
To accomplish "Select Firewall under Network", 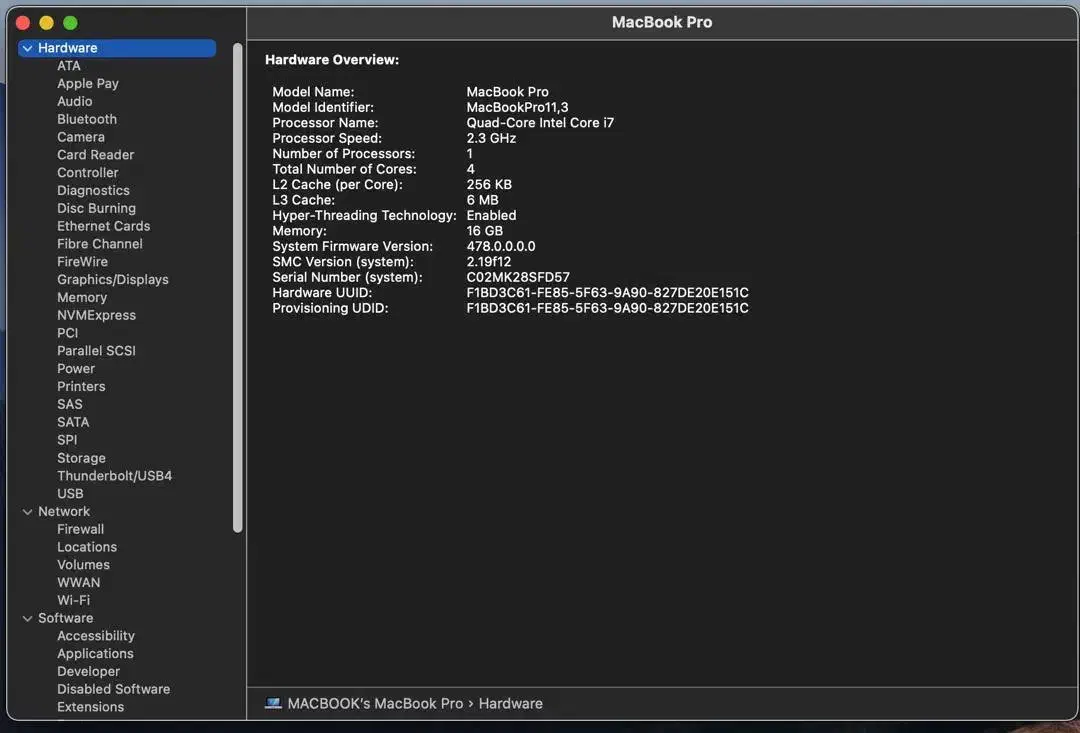I will 80,529.
